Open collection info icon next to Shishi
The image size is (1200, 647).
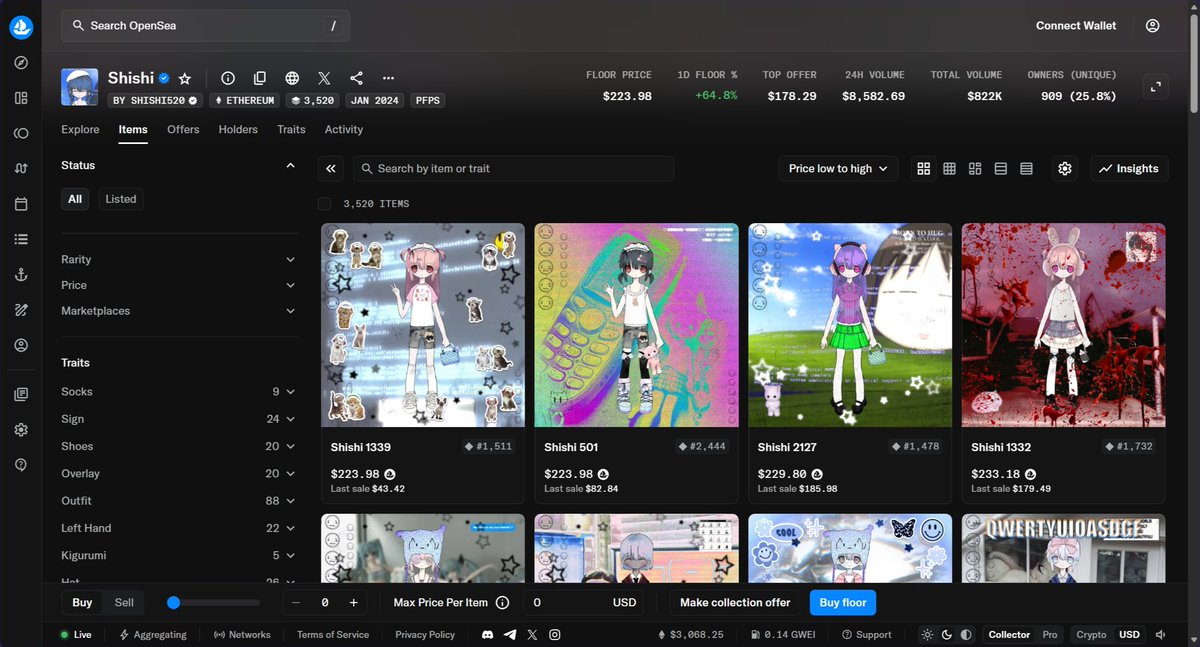[x=228, y=78]
